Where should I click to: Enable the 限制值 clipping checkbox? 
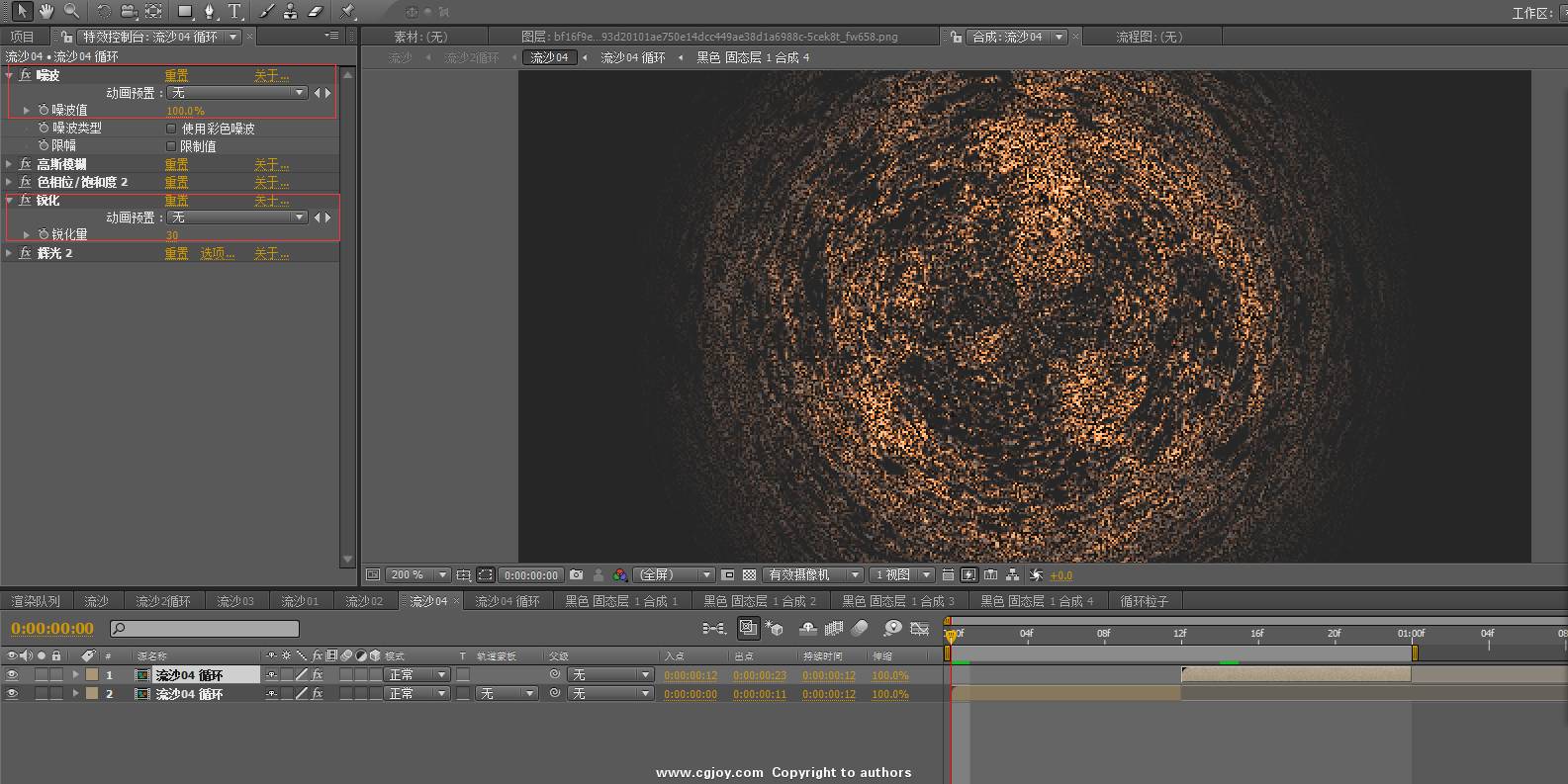click(171, 146)
